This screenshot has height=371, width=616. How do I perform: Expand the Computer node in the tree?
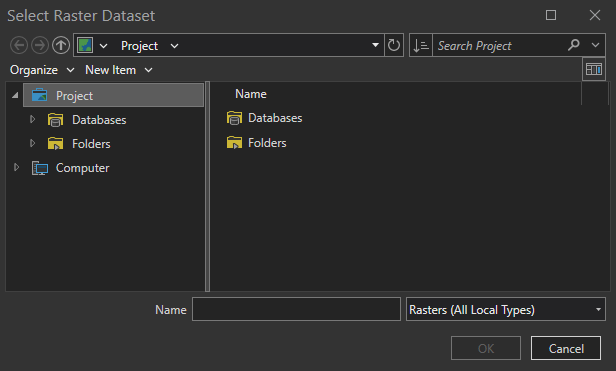point(16,167)
